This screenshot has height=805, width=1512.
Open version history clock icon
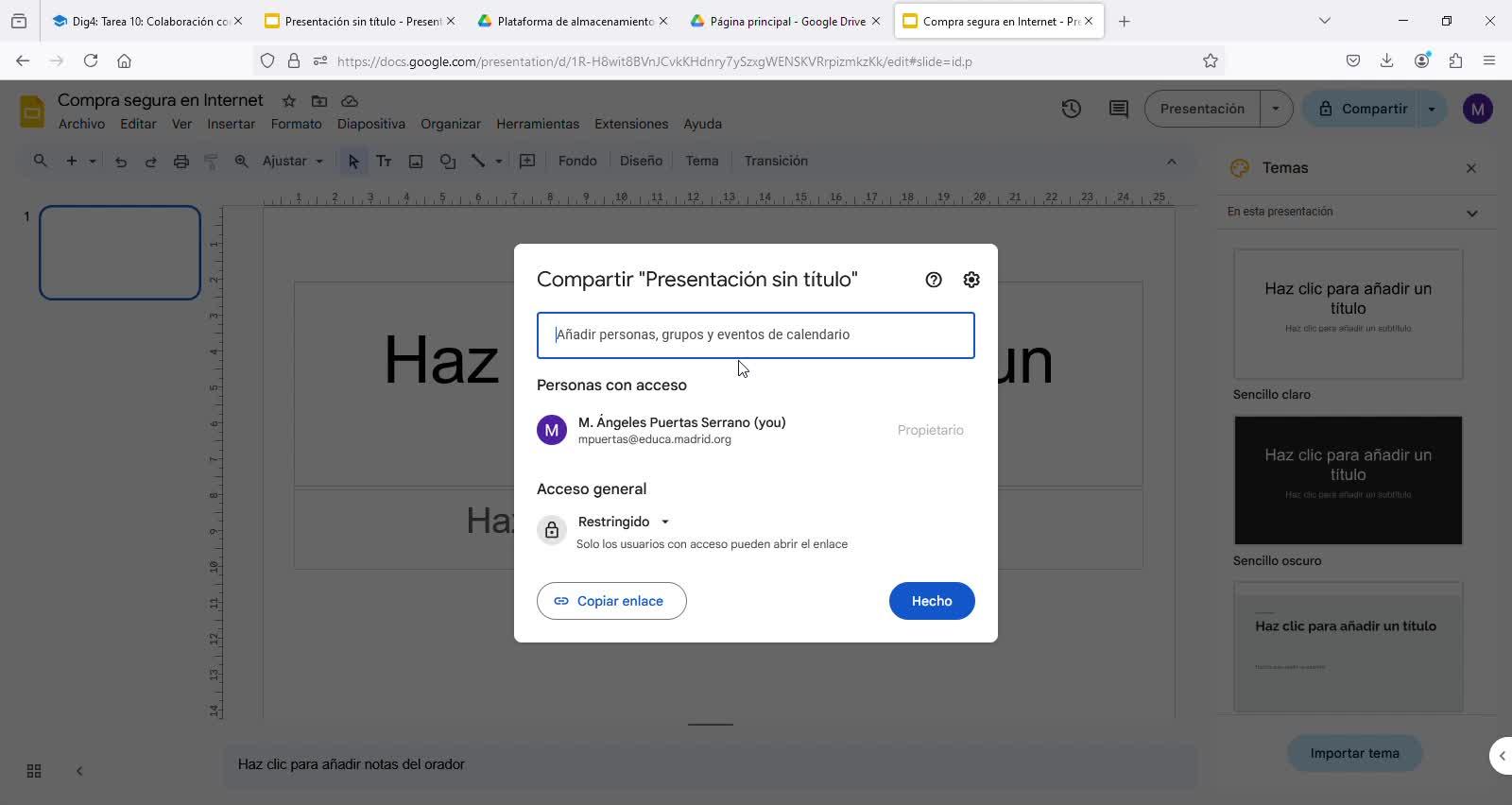pyautogui.click(x=1071, y=109)
